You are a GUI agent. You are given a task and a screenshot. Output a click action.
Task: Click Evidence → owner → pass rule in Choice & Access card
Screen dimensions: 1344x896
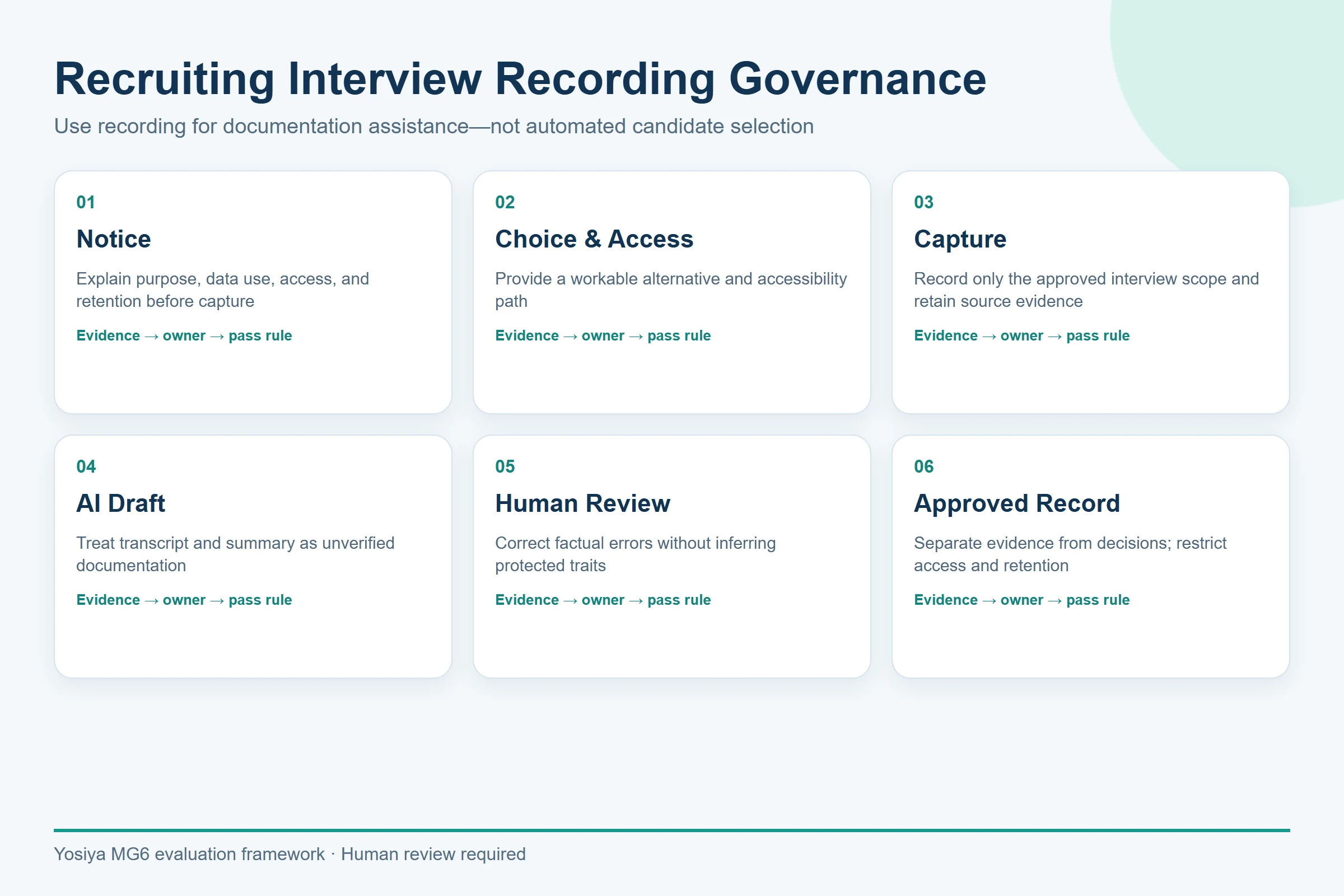[x=603, y=336]
